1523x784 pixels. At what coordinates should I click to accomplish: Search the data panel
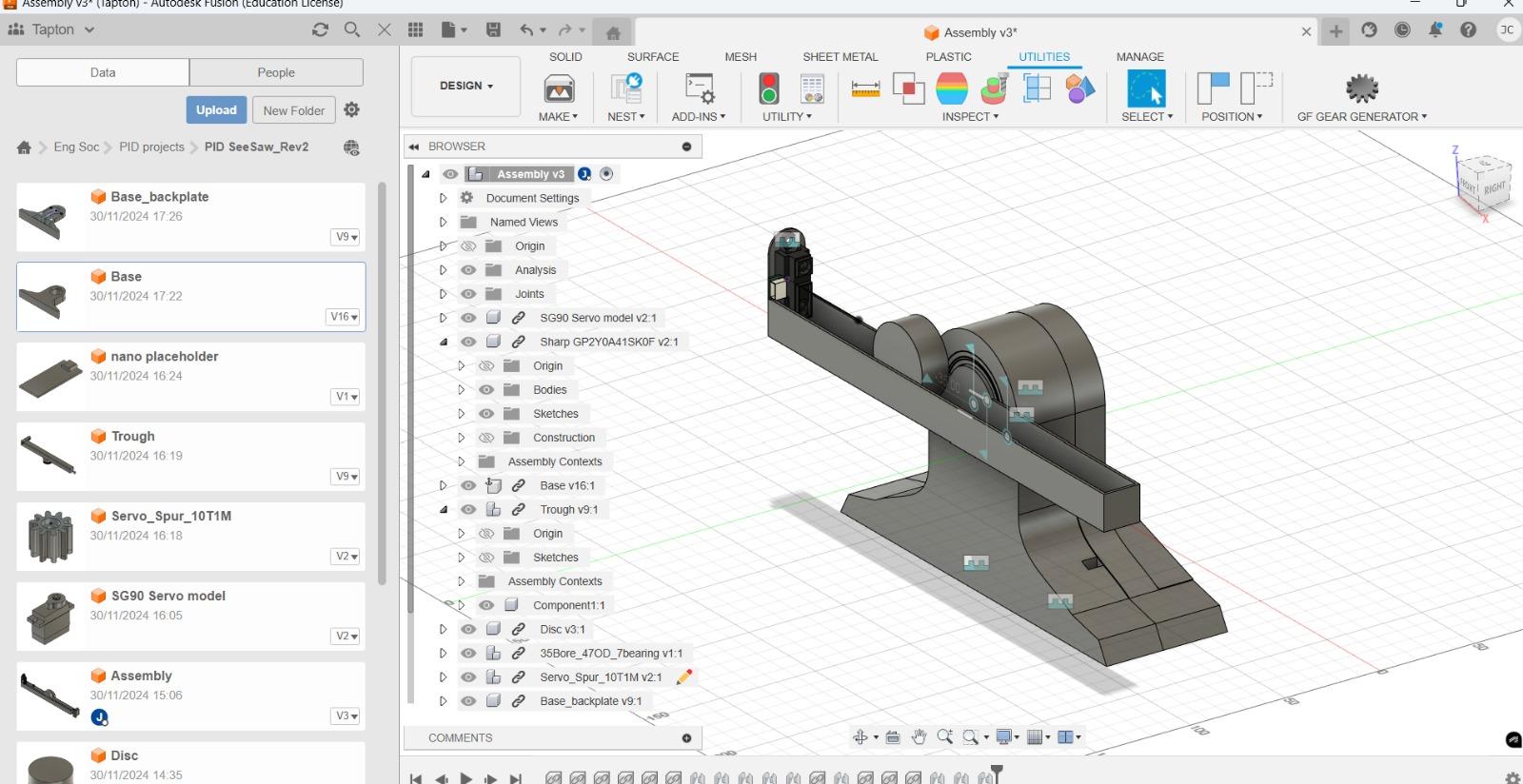[x=351, y=29]
